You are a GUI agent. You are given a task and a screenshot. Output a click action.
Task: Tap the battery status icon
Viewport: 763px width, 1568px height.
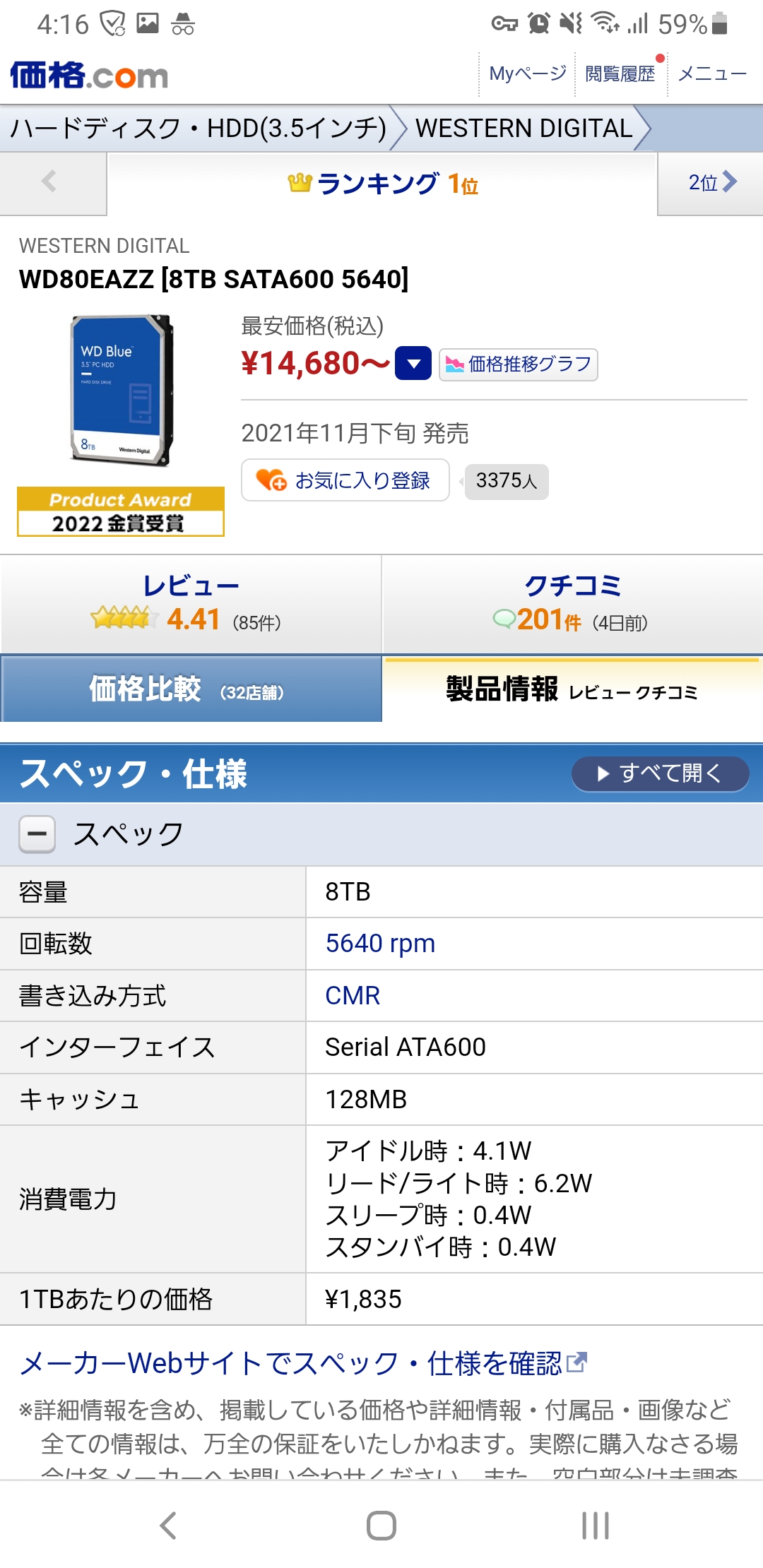(720, 23)
